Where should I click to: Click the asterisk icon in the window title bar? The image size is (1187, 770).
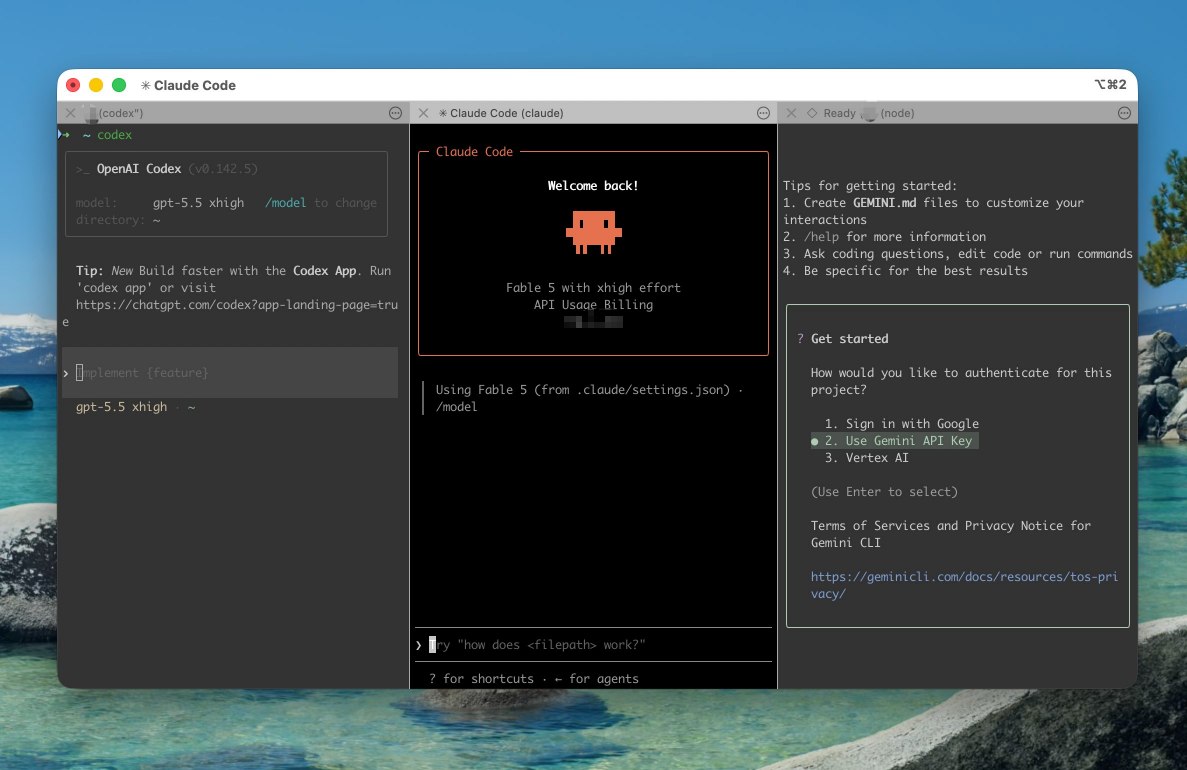pos(145,86)
